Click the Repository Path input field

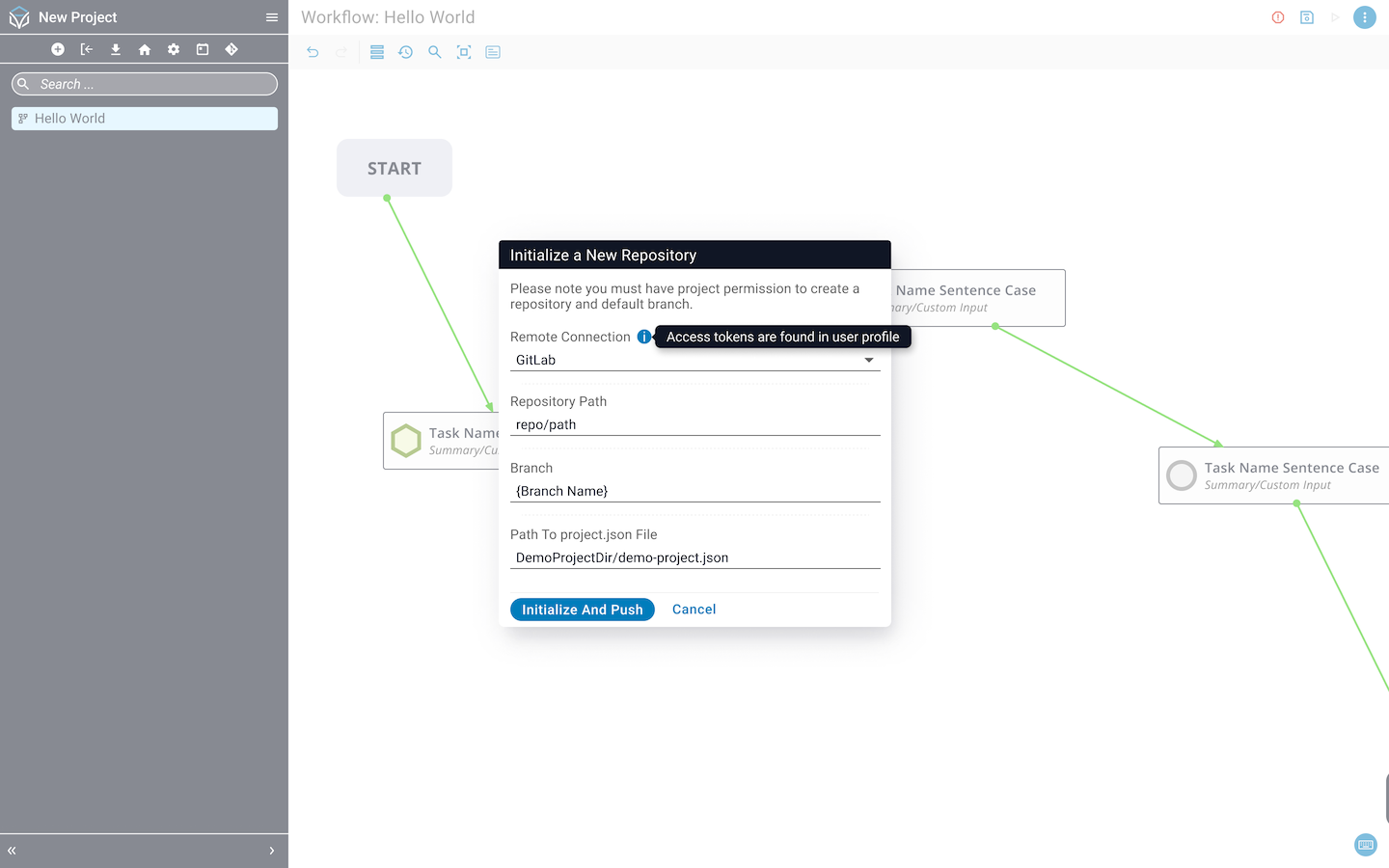click(x=694, y=424)
